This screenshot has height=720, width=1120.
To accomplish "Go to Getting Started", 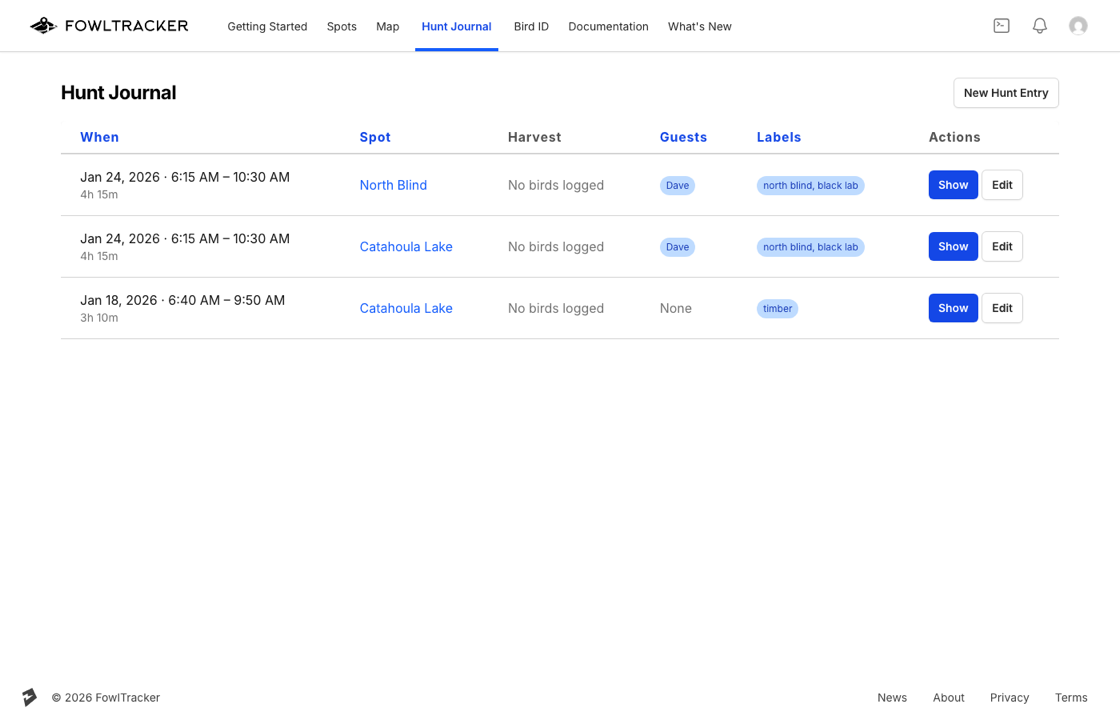I will pos(267,26).
